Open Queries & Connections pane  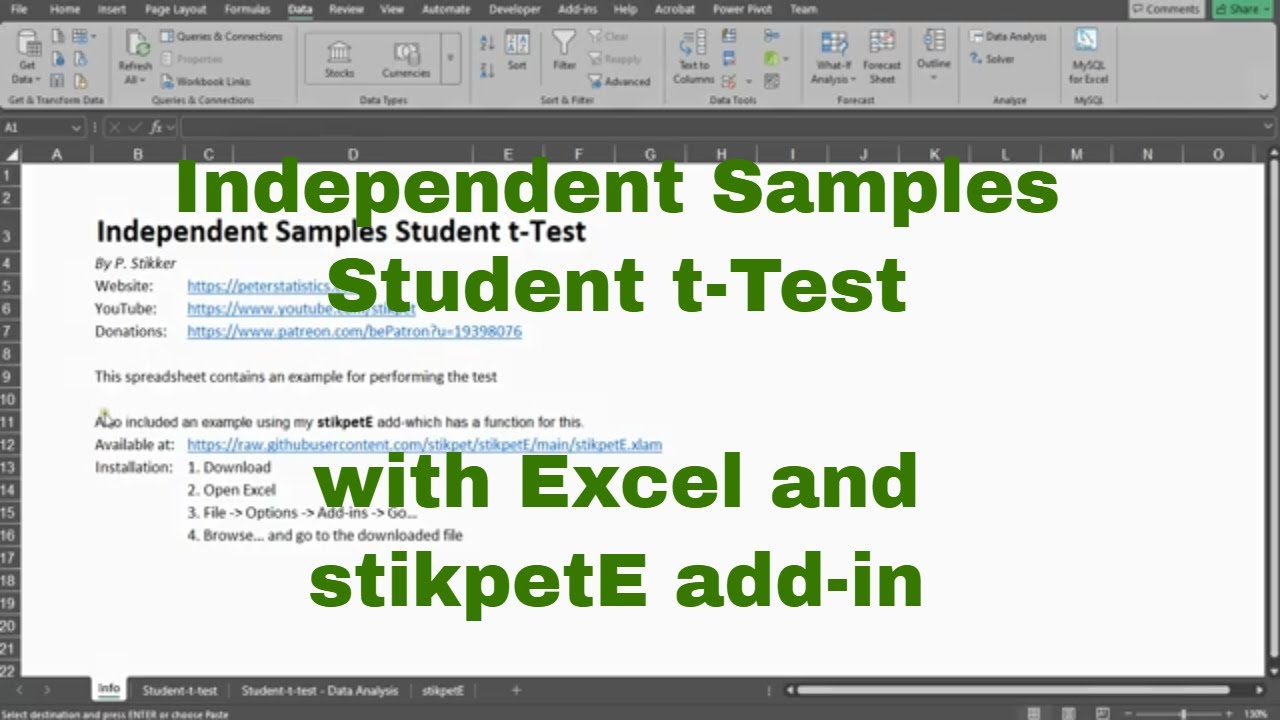pyautogui.click(x=221, y=36)
